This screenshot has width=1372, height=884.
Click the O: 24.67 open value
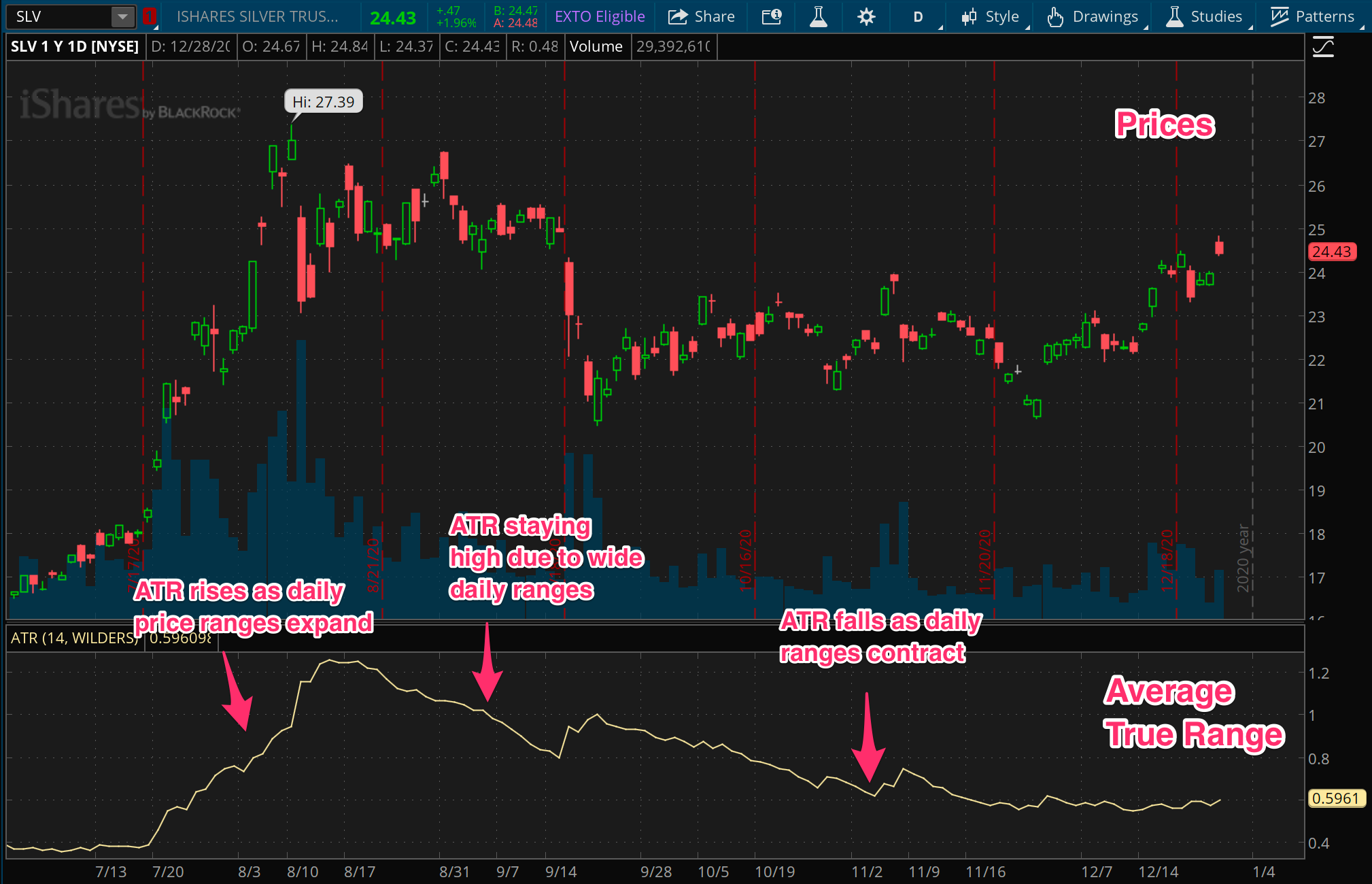(271, 46)
